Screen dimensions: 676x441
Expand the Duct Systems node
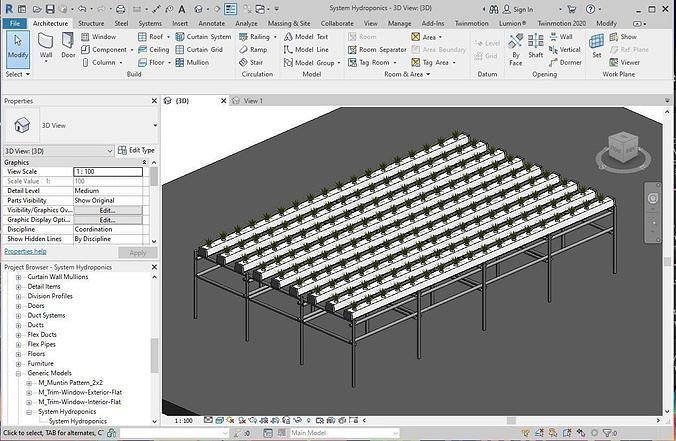coord(19,316)
